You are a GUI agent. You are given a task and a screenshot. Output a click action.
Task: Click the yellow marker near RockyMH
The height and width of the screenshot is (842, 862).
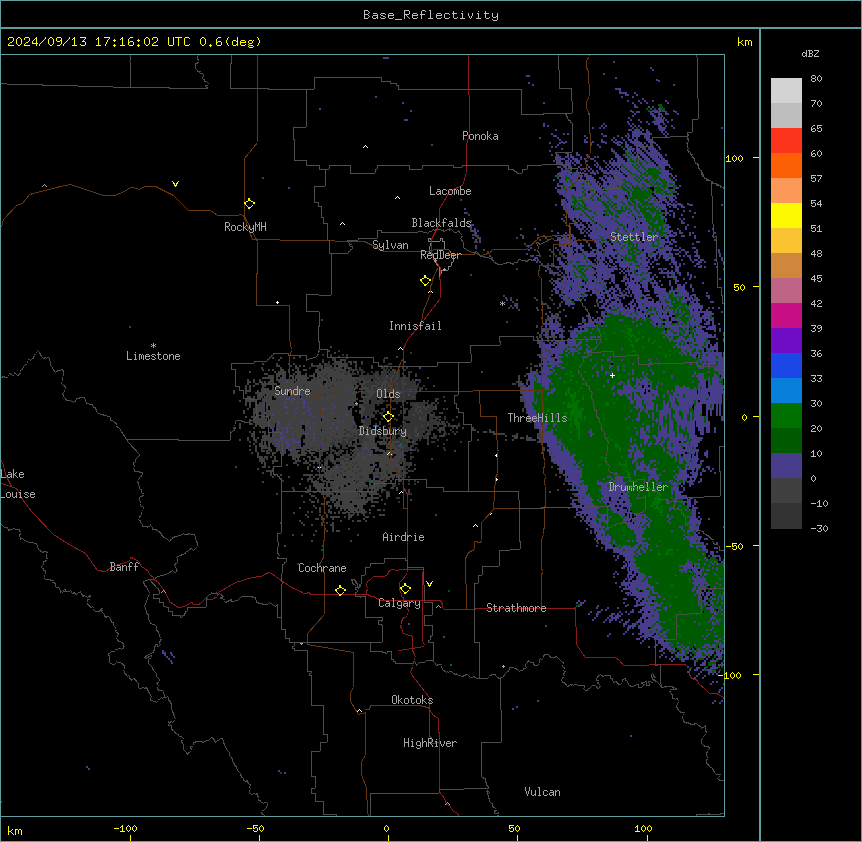(x=249, y=204)
